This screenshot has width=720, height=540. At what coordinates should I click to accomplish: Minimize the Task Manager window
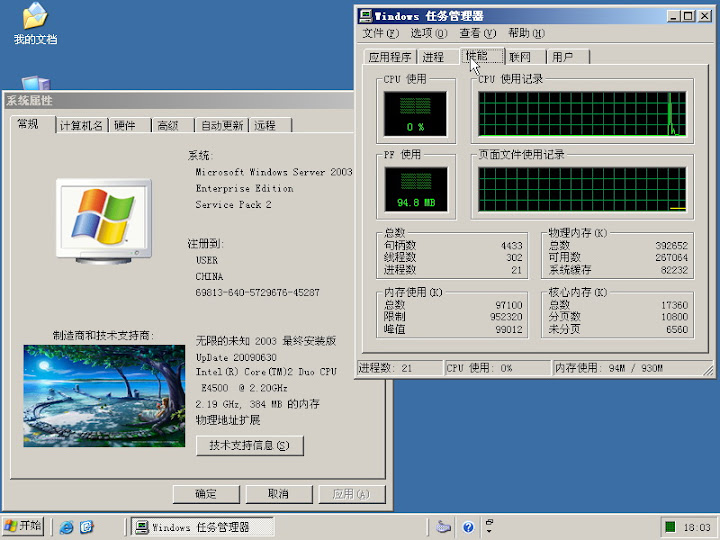pyautogui.click(x=673, y=17)
